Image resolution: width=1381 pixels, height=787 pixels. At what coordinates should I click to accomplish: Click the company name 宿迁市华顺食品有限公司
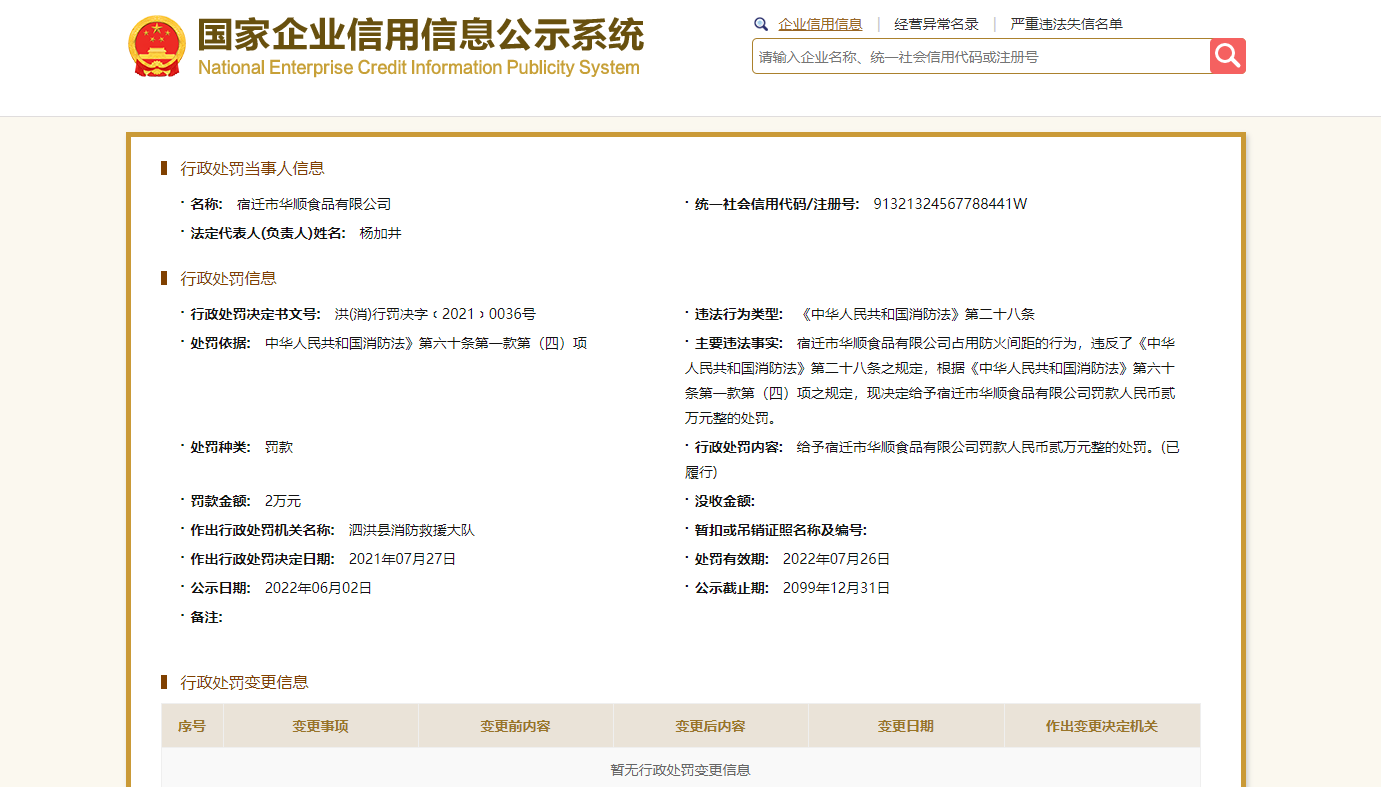click(314, 204)
